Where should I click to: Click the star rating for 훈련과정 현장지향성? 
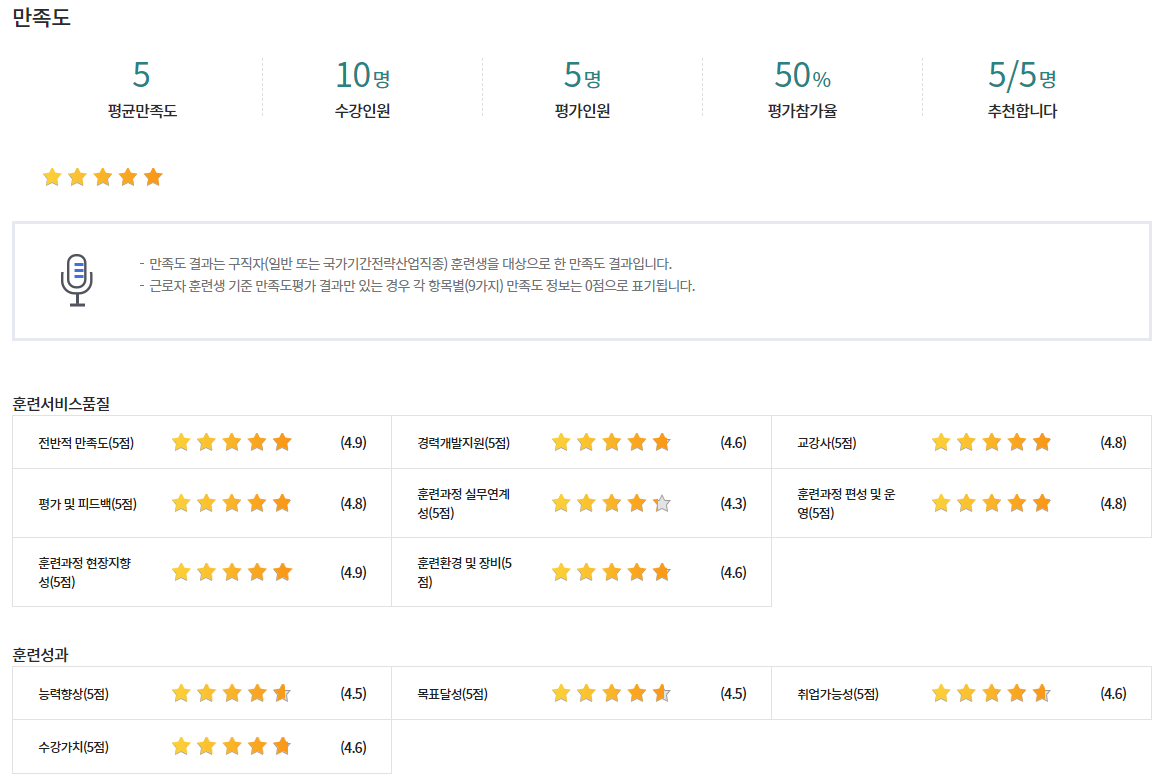point(232,573)
